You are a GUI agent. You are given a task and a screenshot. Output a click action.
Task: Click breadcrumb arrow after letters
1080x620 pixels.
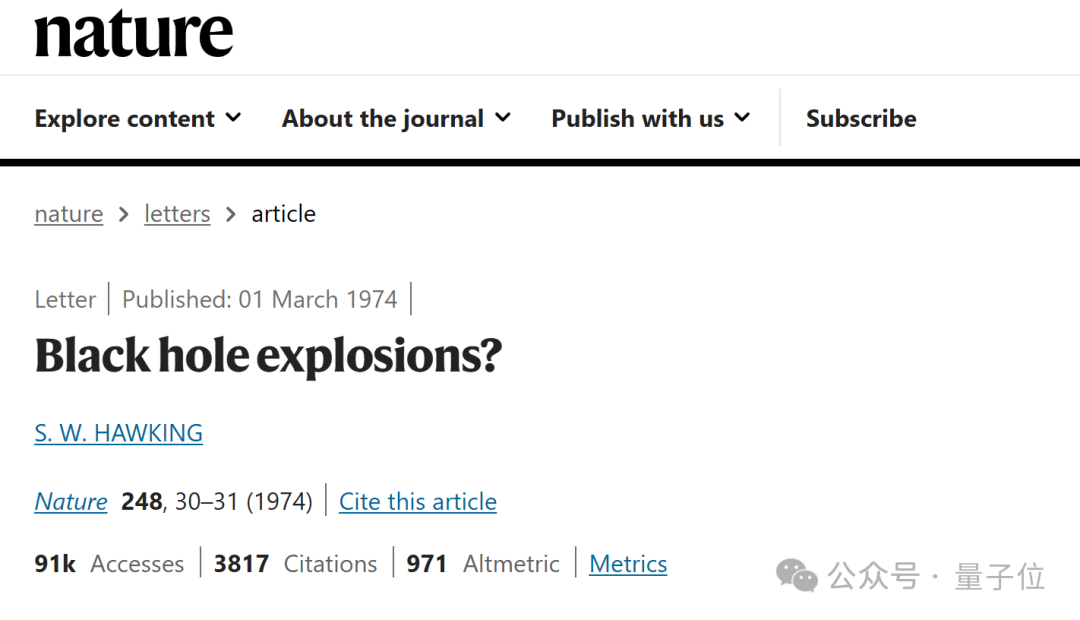[231, 214]
